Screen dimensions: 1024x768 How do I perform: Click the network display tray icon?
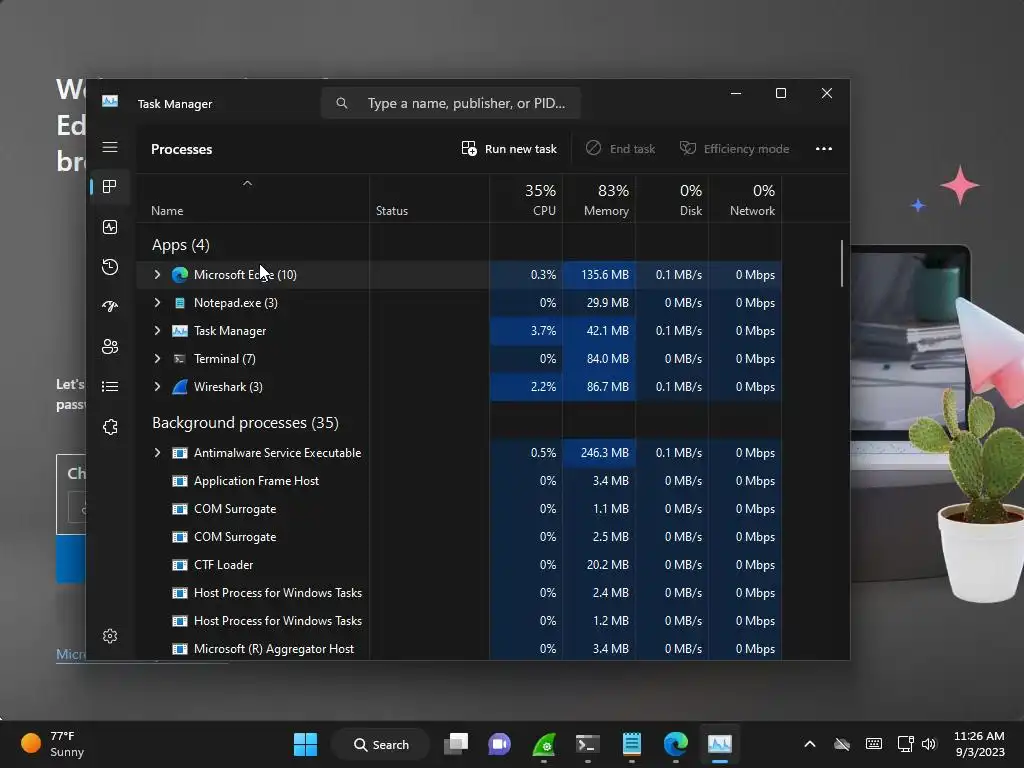905,744
